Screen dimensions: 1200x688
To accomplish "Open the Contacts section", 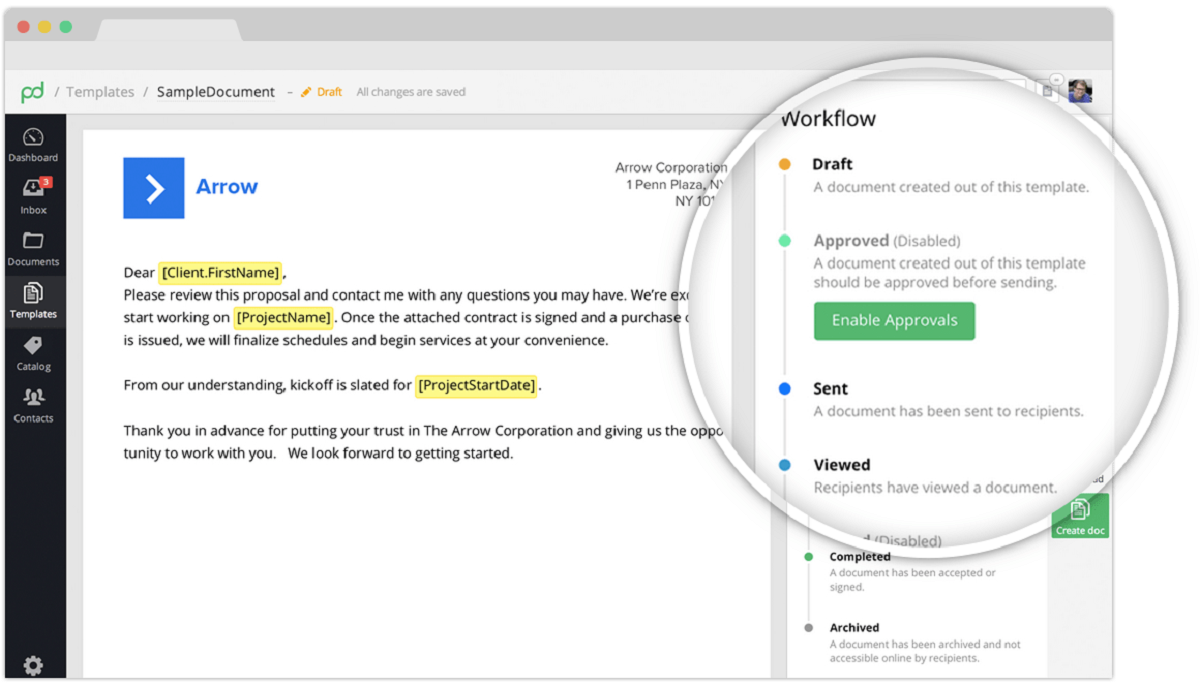I will point(33,402).
